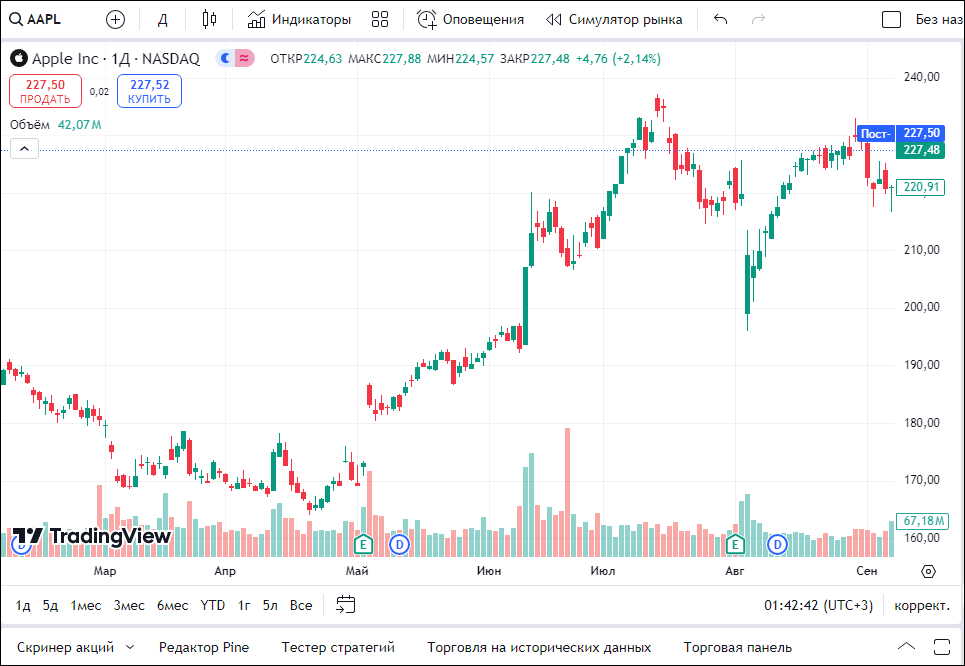Screen dimensions: 965x666
Task: Open the Редактор Pine tab
Action: (204, 648)
